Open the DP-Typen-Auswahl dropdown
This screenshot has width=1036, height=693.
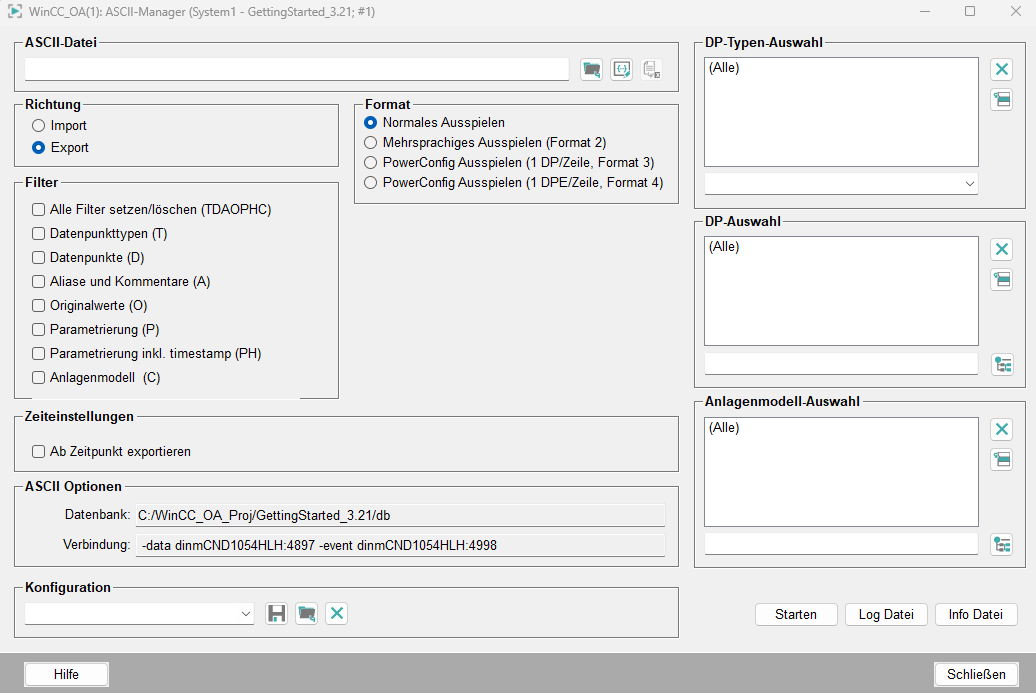(x=841, y=184)
